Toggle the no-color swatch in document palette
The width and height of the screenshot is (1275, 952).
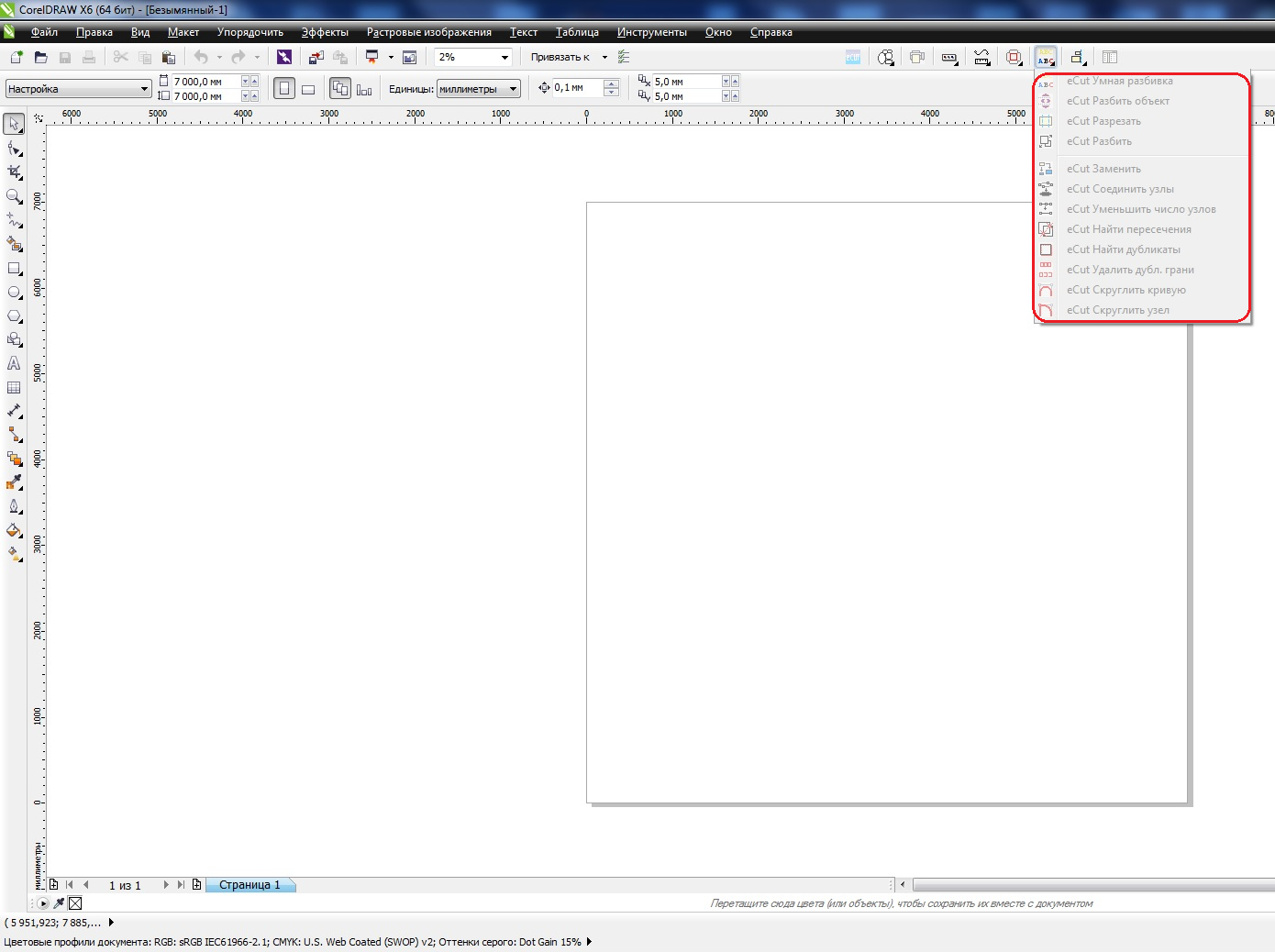(75, 903)
